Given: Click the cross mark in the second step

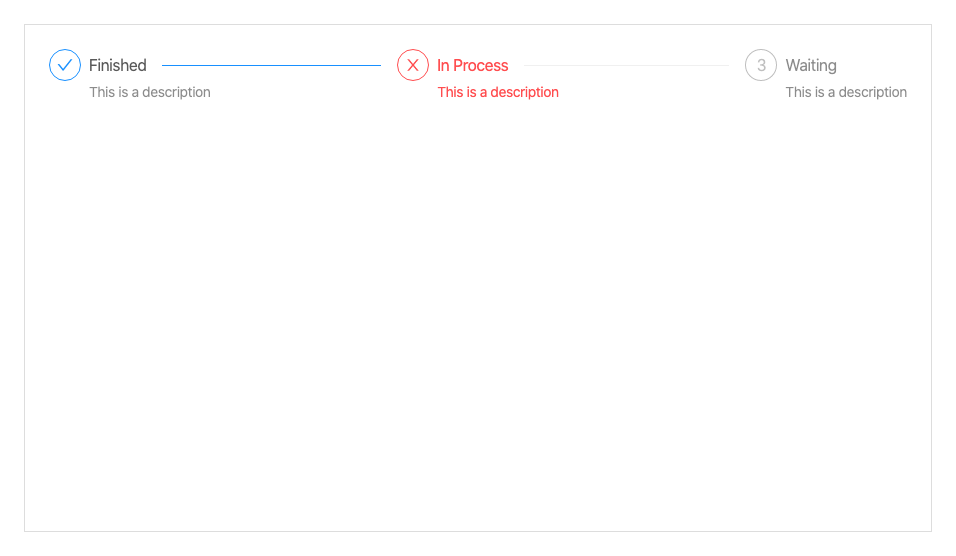Looking at the screenshot, I should pyautogui.click(x=413, y=65).
